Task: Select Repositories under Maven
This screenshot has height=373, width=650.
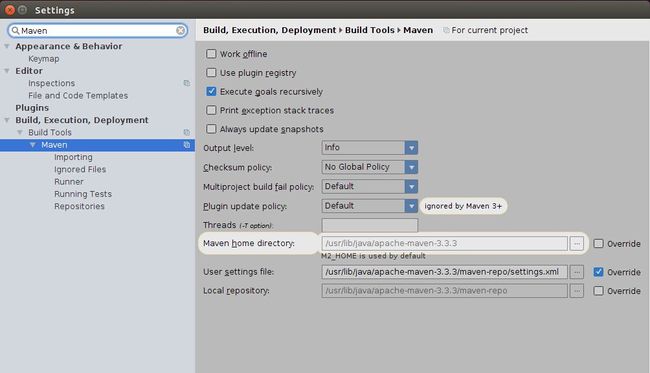Action: (x=79, y=206)
